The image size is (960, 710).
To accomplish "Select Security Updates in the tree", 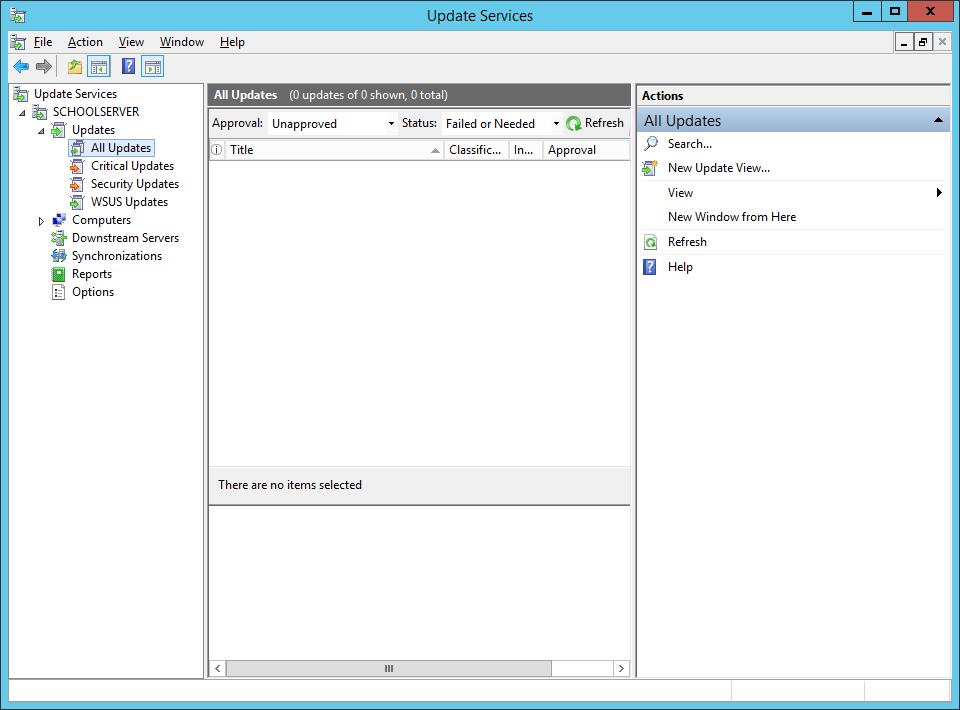I will pyautogui.click(x=135, y=184).
